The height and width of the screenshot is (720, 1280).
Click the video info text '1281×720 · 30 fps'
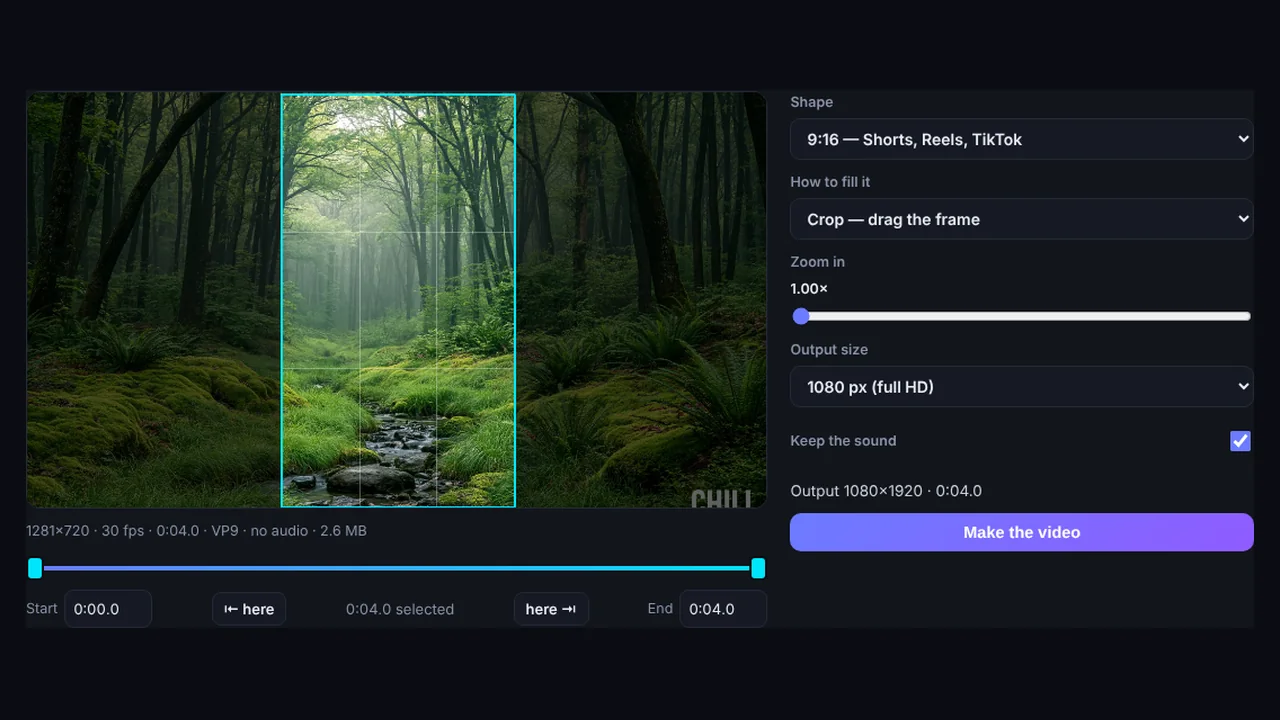tap(85, 531)
